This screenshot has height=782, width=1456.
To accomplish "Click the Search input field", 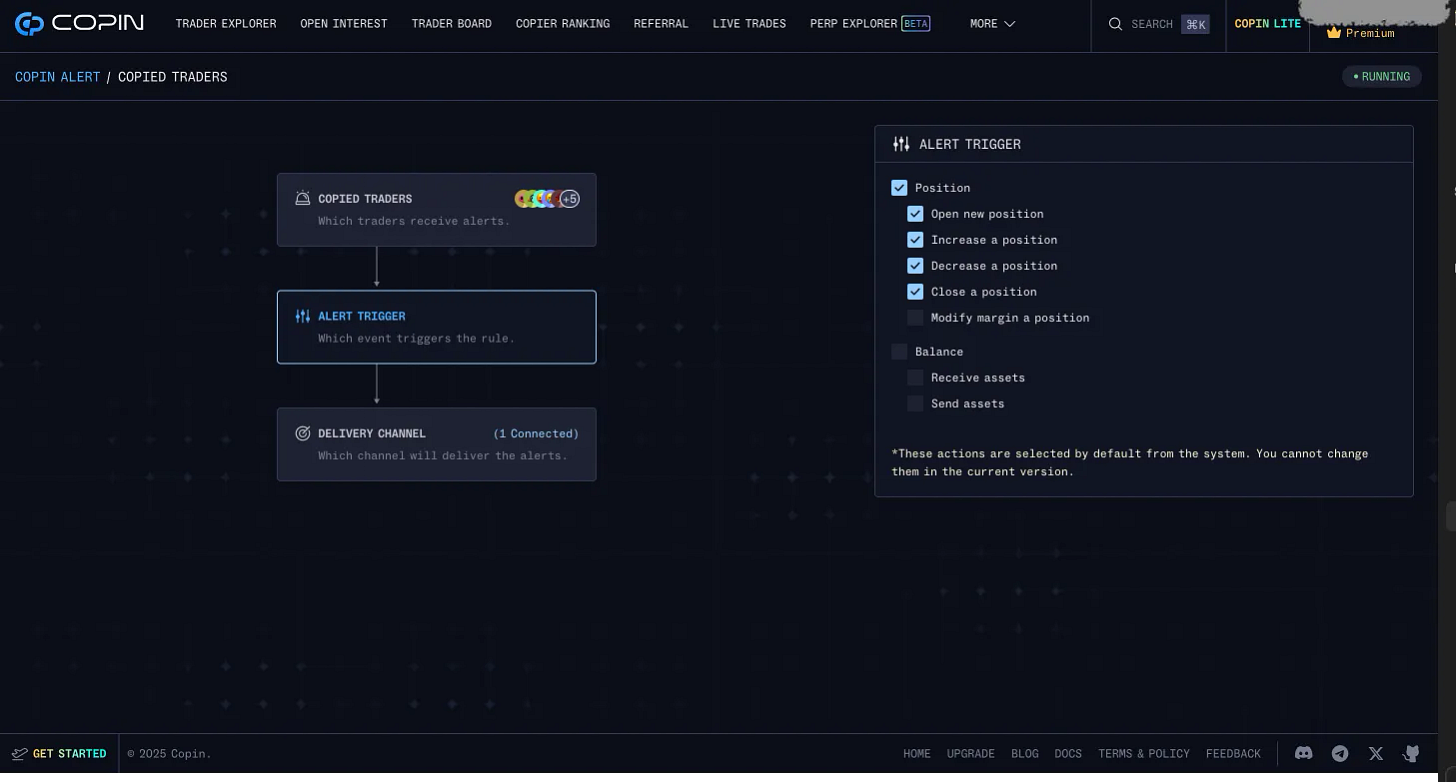I will tap(1158, 24).
